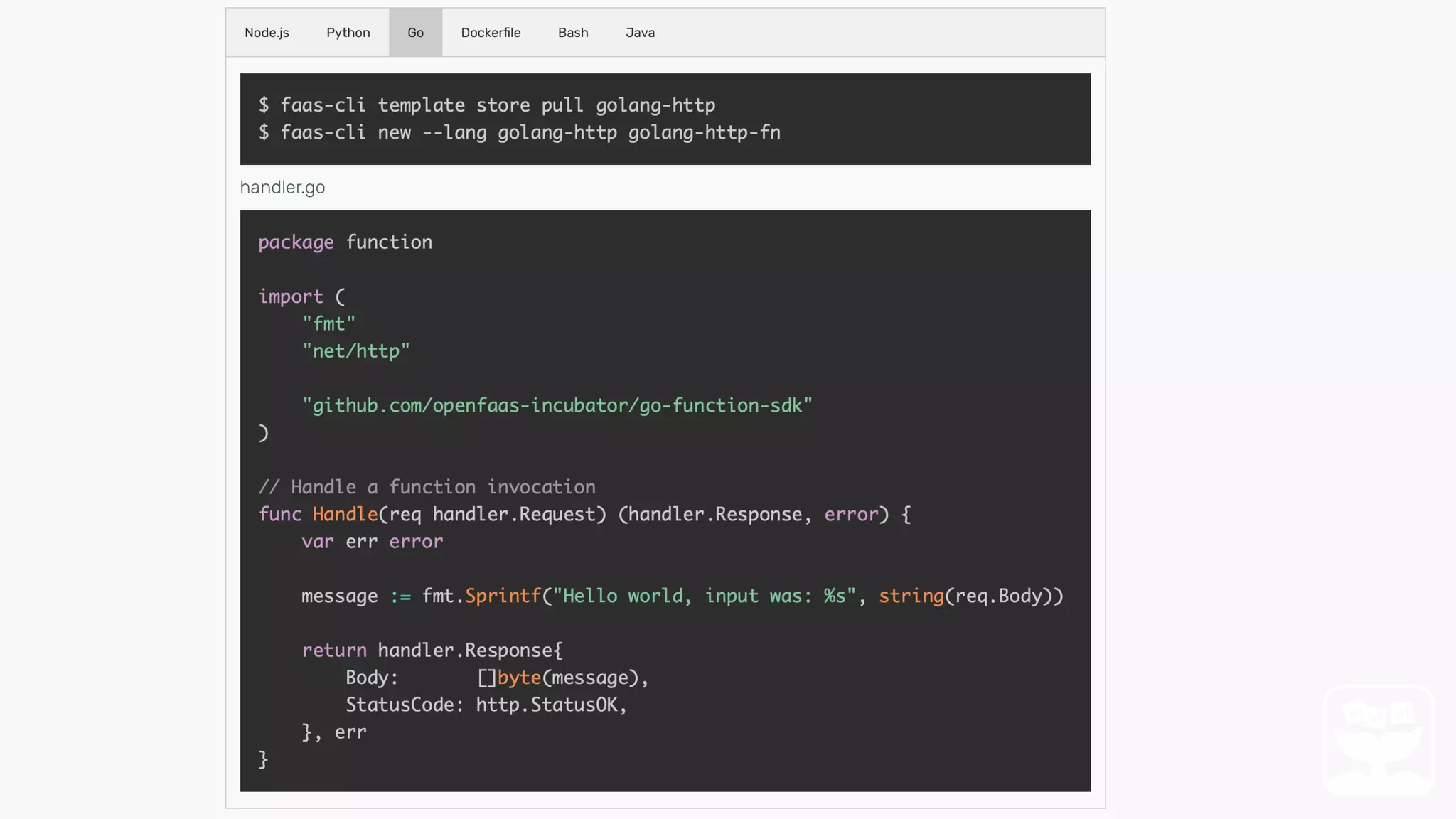
Task: Click the "fmt" import string
Action: click(328, 324)
